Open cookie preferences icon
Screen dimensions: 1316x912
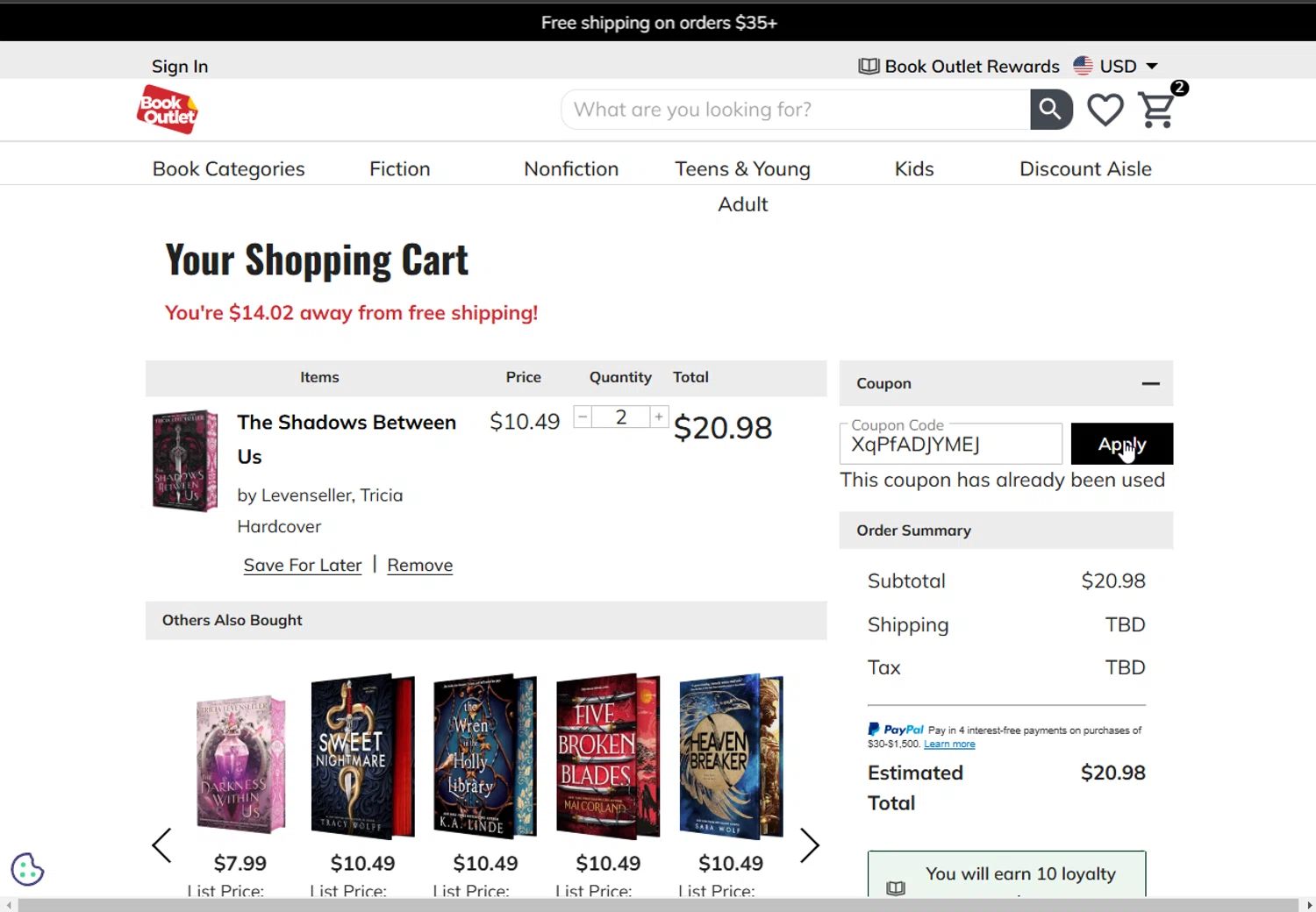point(27,869)
